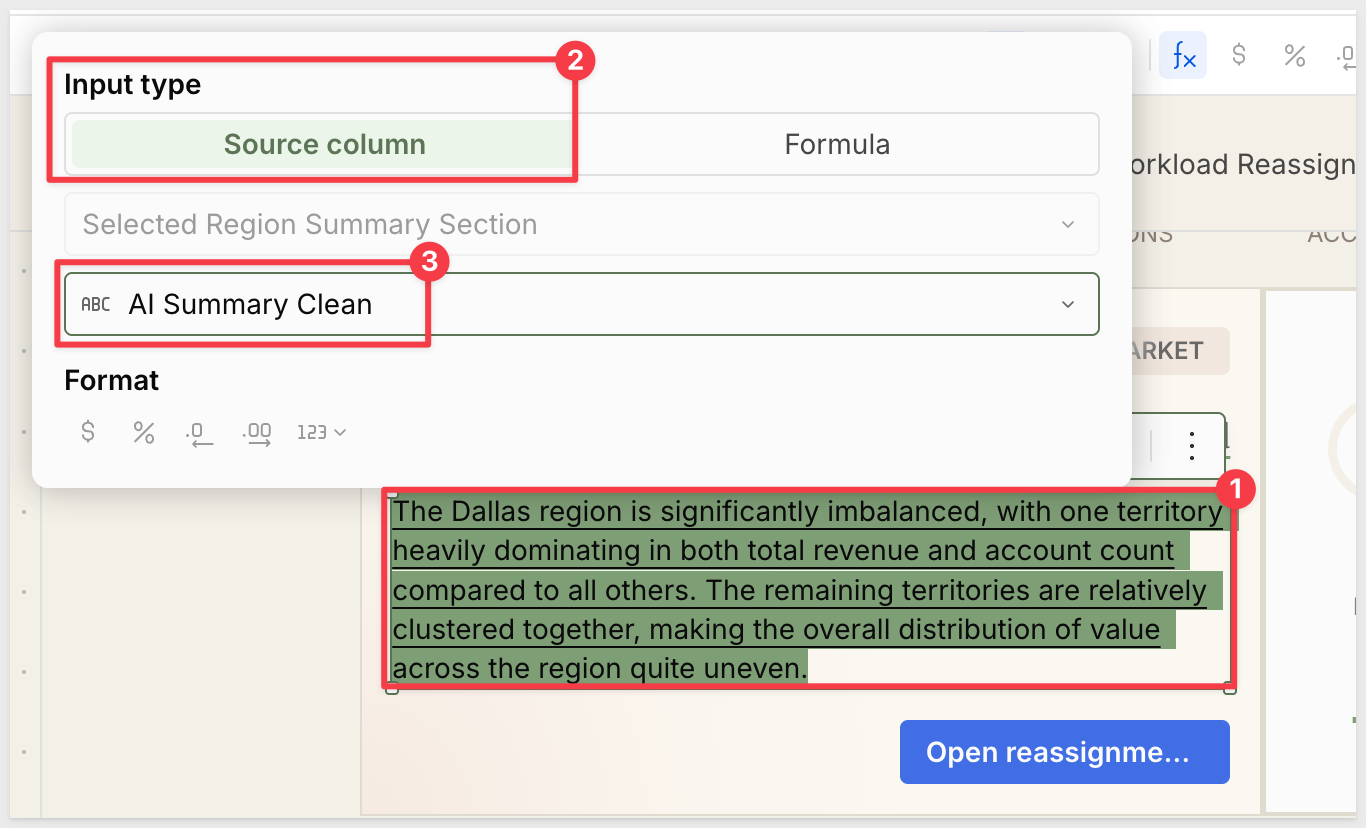This screenshot has width=1366, height=828.
Task: Apply percent format from the top toolbar
Action: 1295,56
